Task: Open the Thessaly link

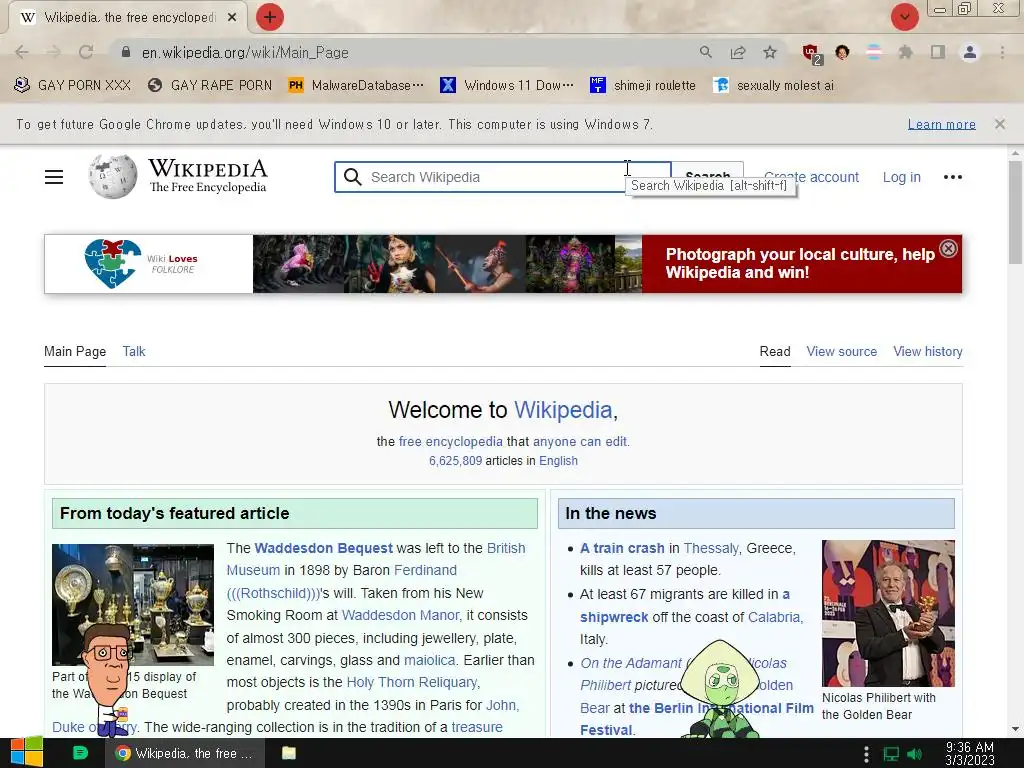Action: tap(711, 548)
